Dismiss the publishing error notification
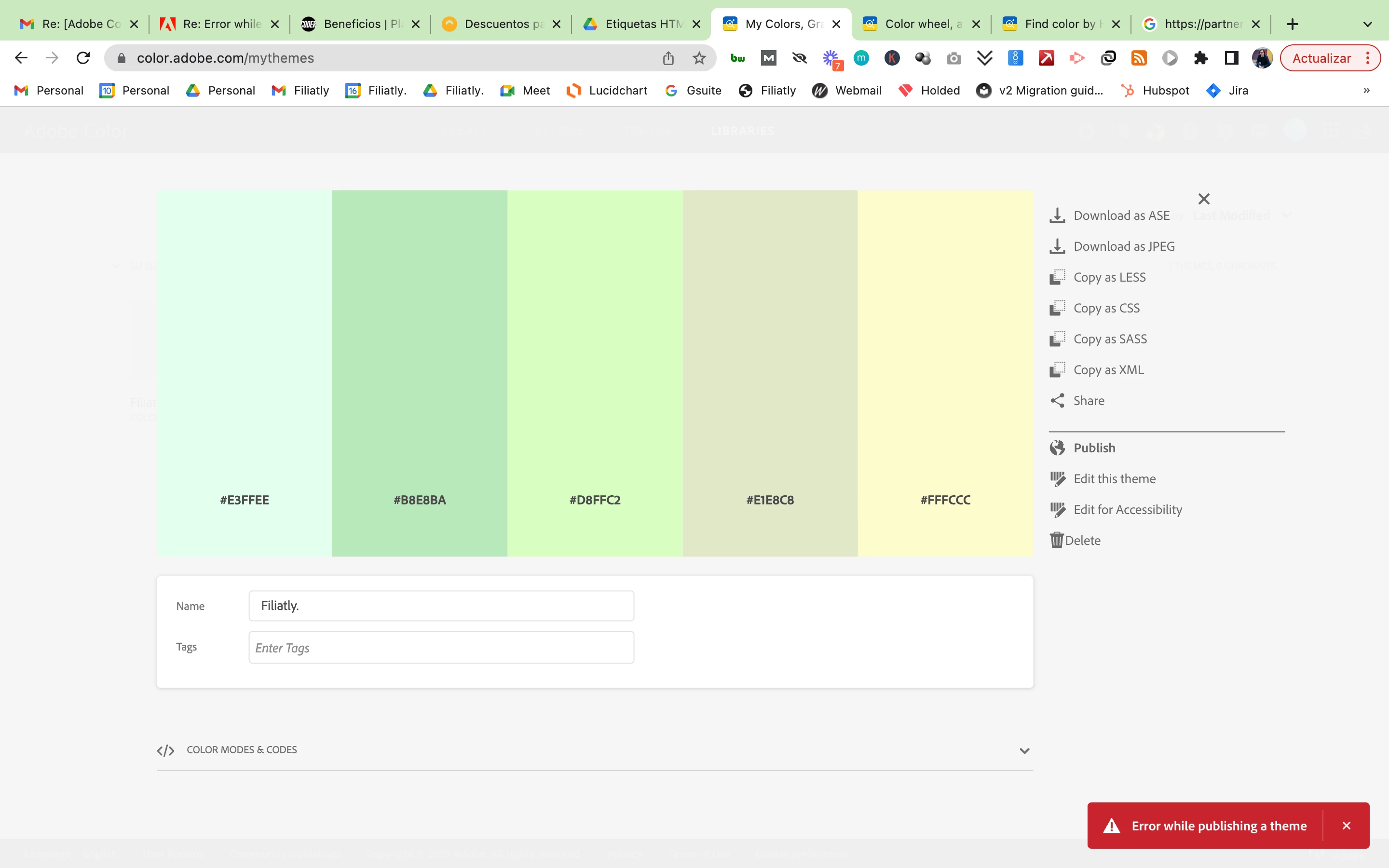 click(x=1346, y=826)
